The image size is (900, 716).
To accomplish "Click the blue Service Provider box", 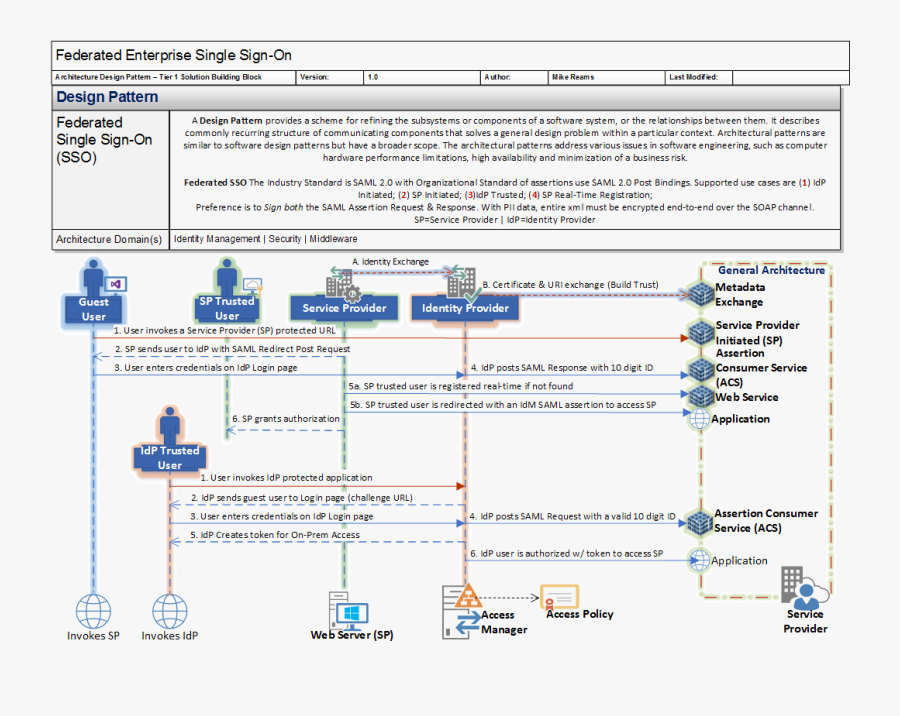I will [x=344, y=308].
